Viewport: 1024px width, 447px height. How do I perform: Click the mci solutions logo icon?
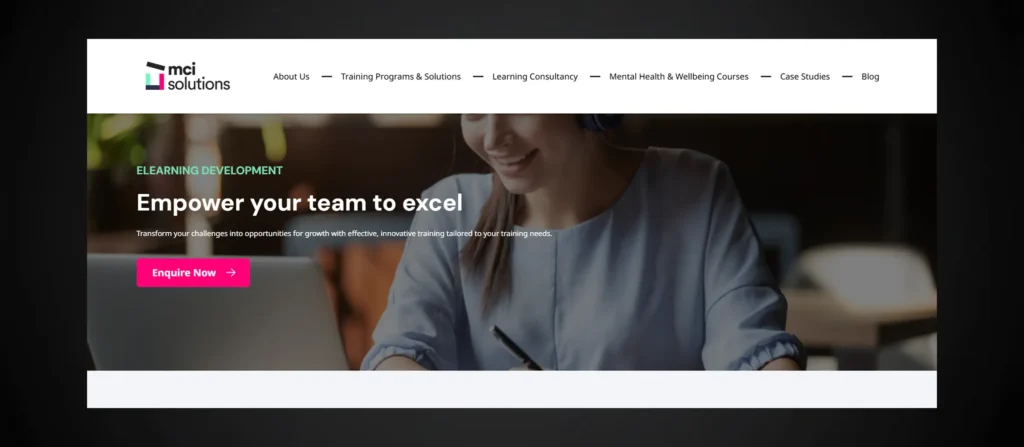(155, 76)
